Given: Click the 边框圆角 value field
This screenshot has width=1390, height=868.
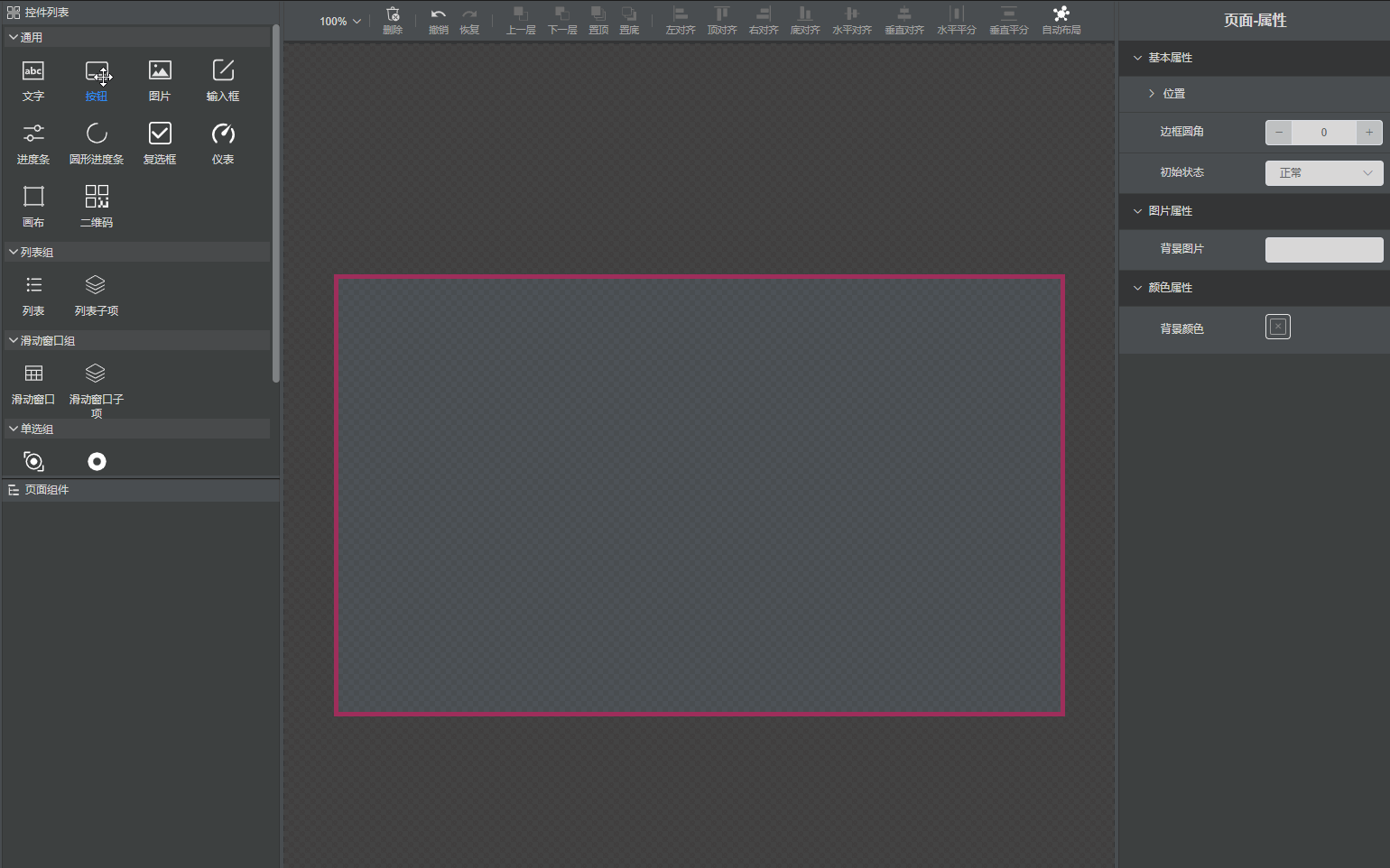Looking at the screenshot, I should point(1324,132).
